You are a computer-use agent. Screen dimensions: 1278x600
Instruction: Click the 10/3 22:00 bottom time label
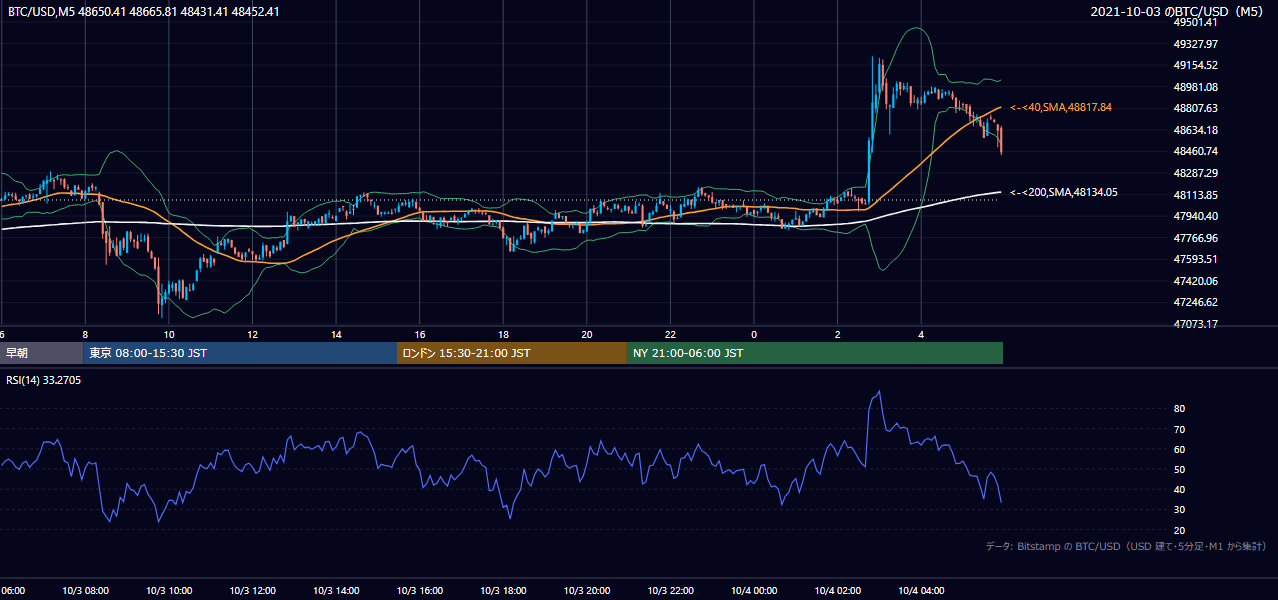670,591
